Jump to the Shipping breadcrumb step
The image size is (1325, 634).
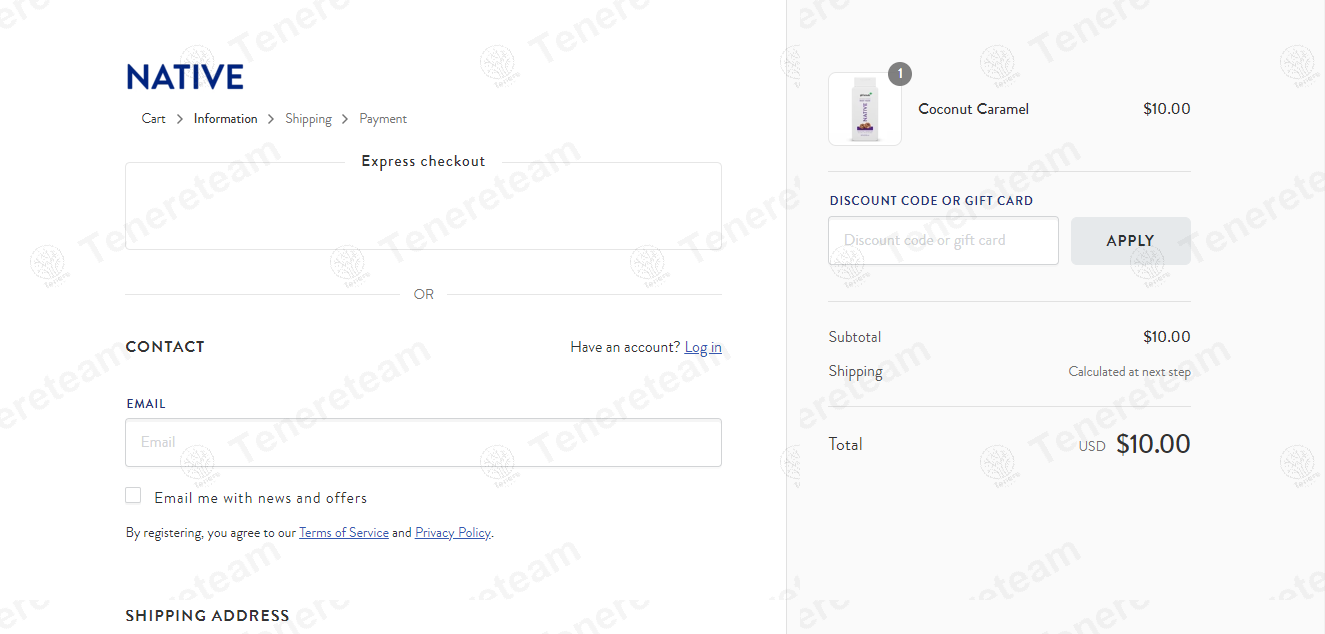pyautogui.click(x=308, y=119)
